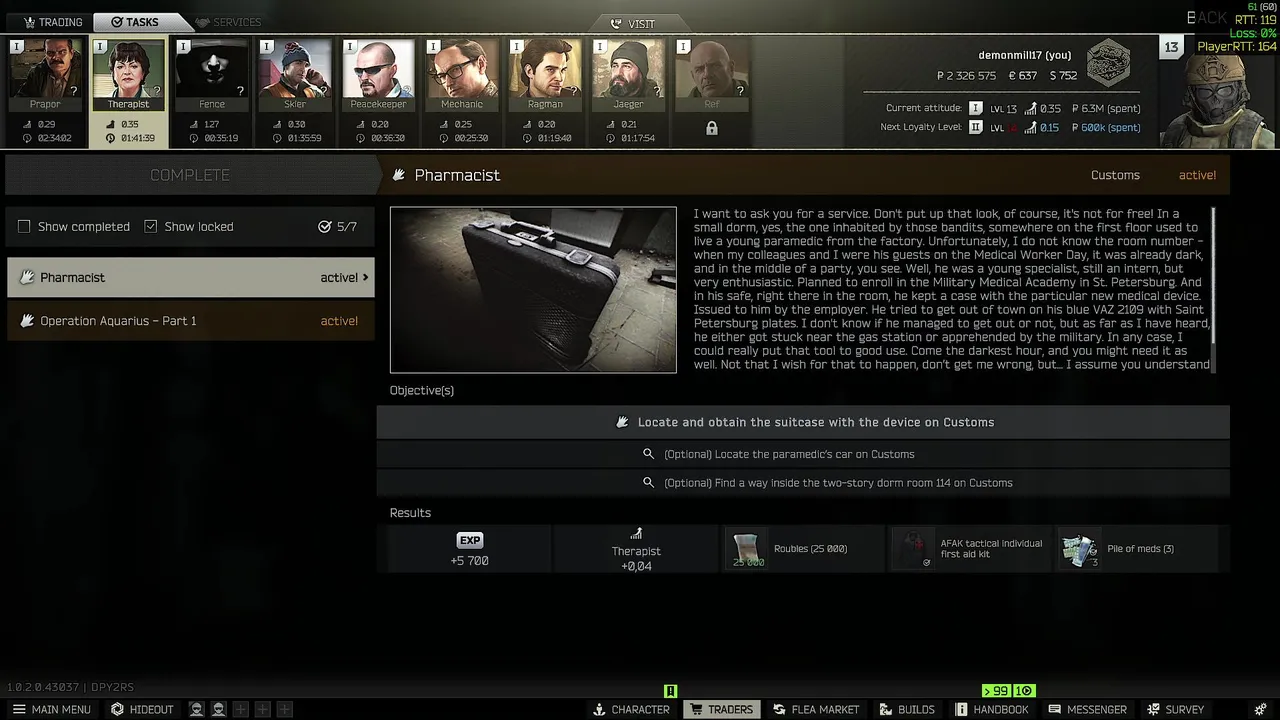Click the padlock icon under Ref
The image size is (1280, 720).
(x=712, y=129)
